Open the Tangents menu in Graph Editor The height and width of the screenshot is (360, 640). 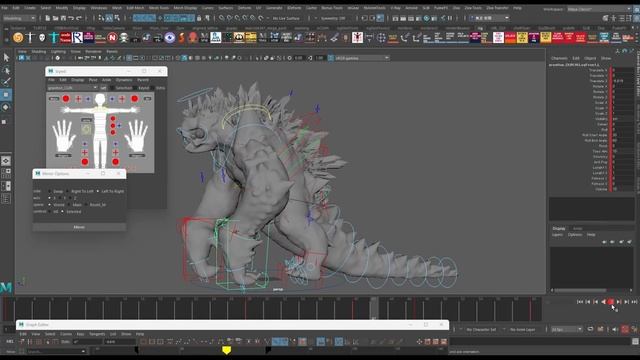click(x=97, y=334)
